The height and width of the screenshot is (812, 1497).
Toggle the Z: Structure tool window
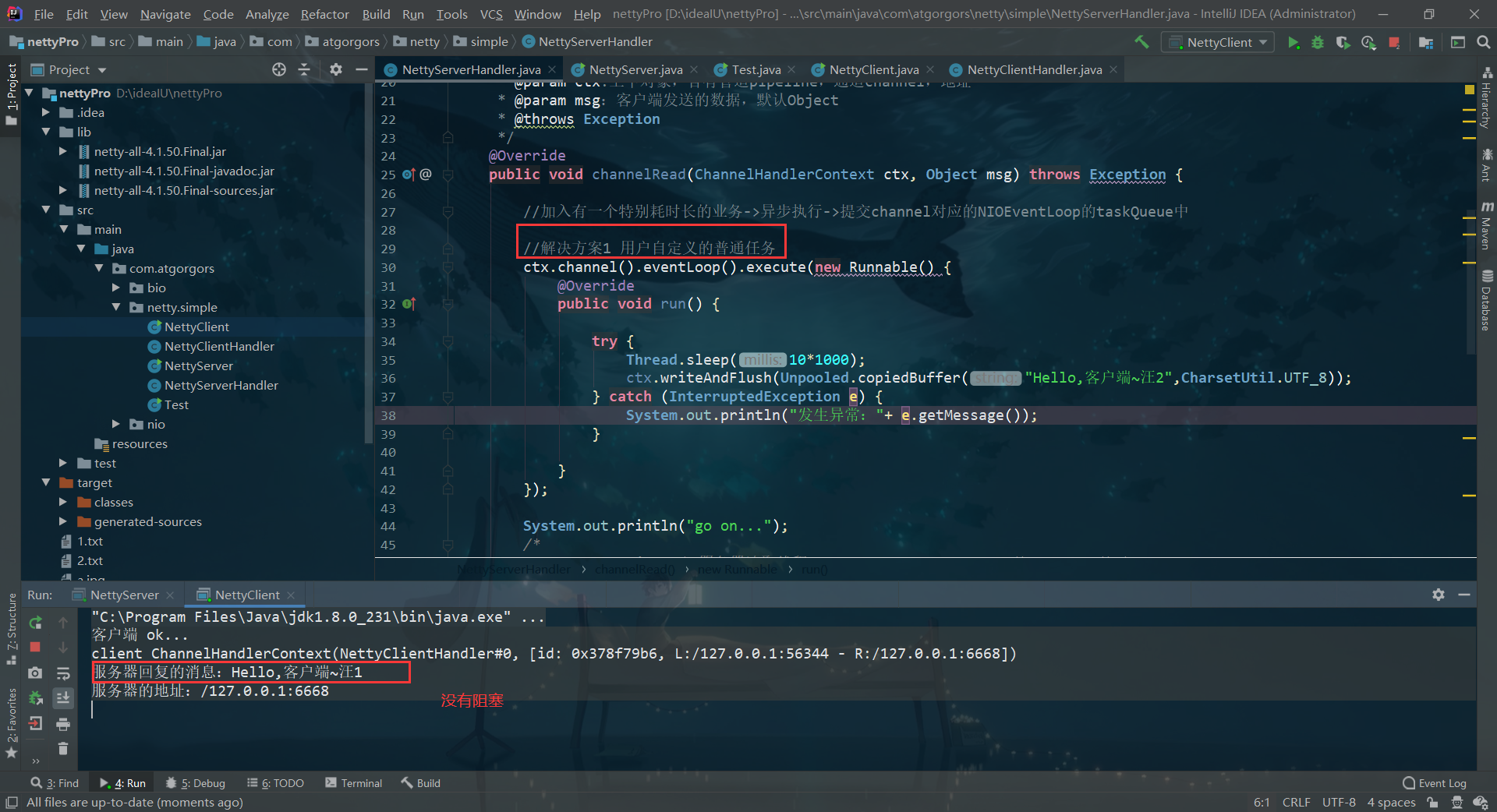click(11, 629)
